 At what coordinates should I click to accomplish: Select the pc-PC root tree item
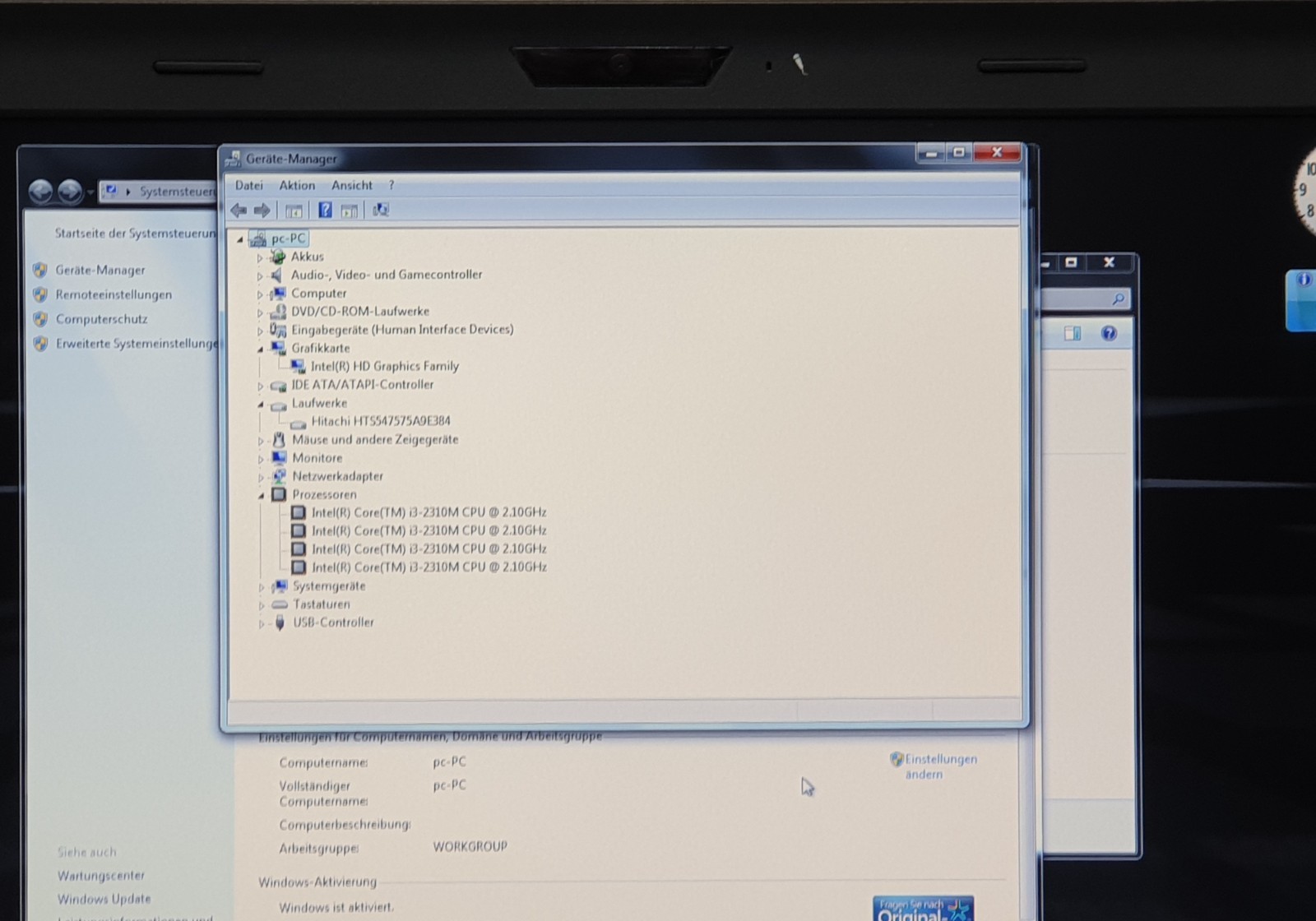[x=288, y=238]
